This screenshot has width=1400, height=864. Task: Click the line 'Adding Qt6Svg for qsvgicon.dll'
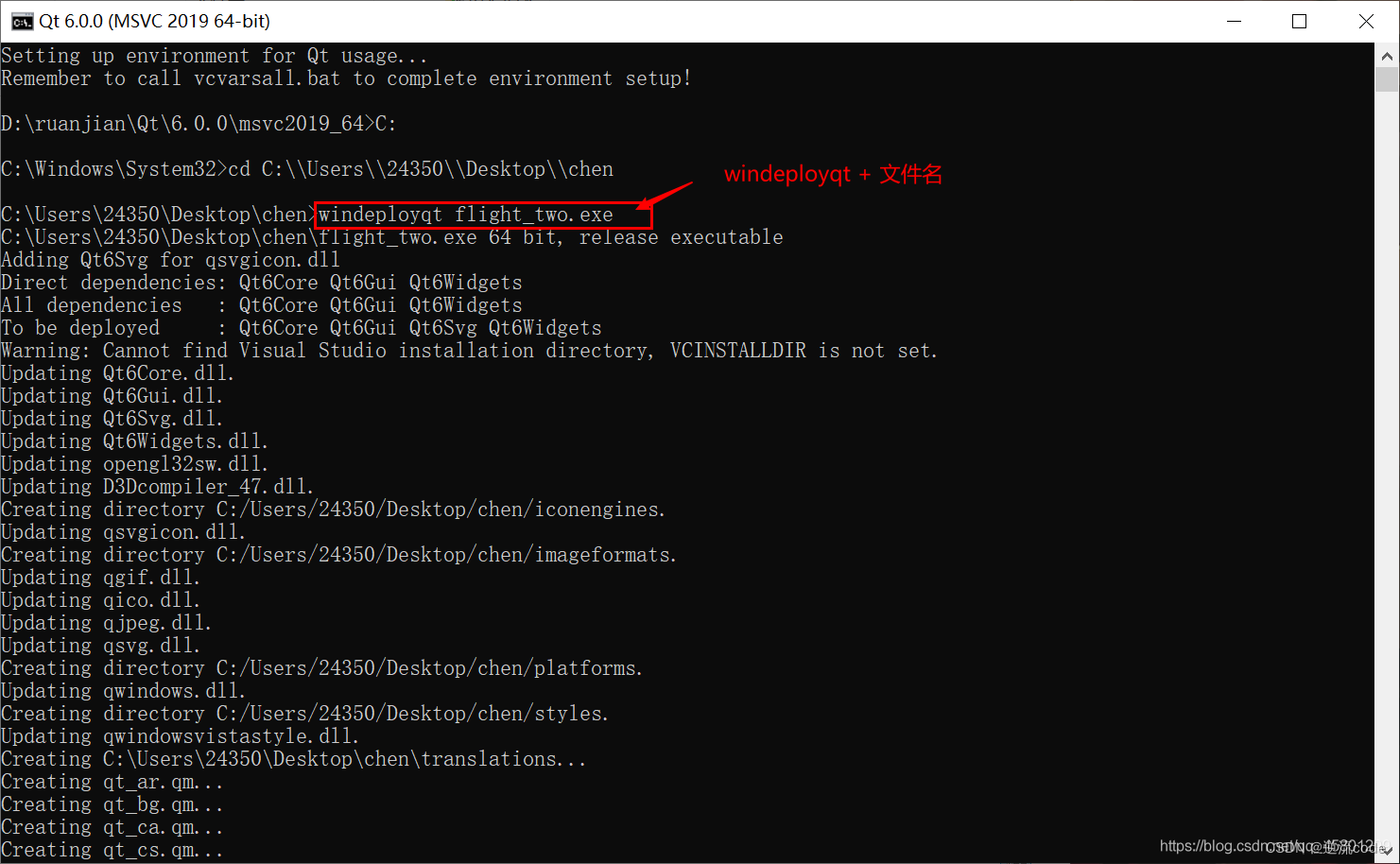tap(170, 260)
